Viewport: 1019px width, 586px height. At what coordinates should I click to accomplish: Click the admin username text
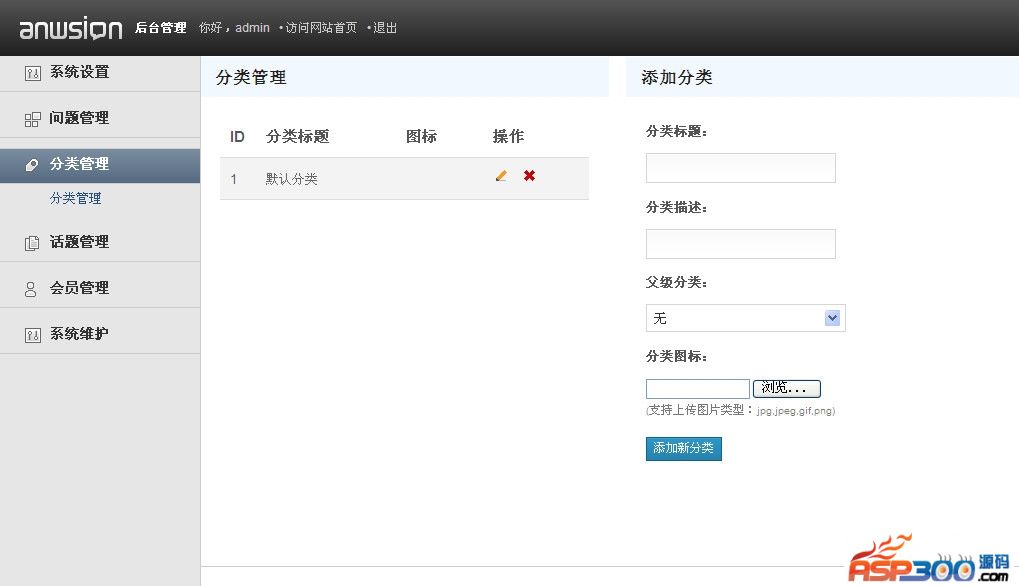click(252, 28)
